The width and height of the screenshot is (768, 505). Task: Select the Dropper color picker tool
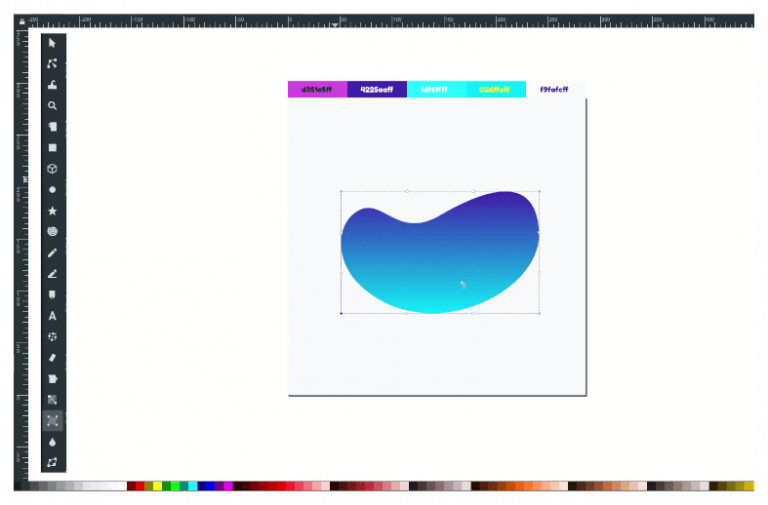[x=52, y=442]
